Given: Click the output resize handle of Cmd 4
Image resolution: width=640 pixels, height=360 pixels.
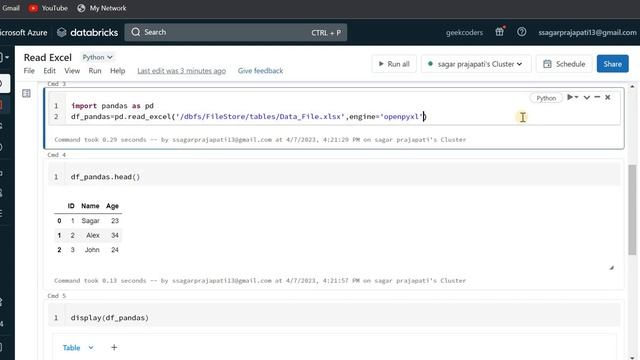Looking at the screenshot, I should (611, 268).
